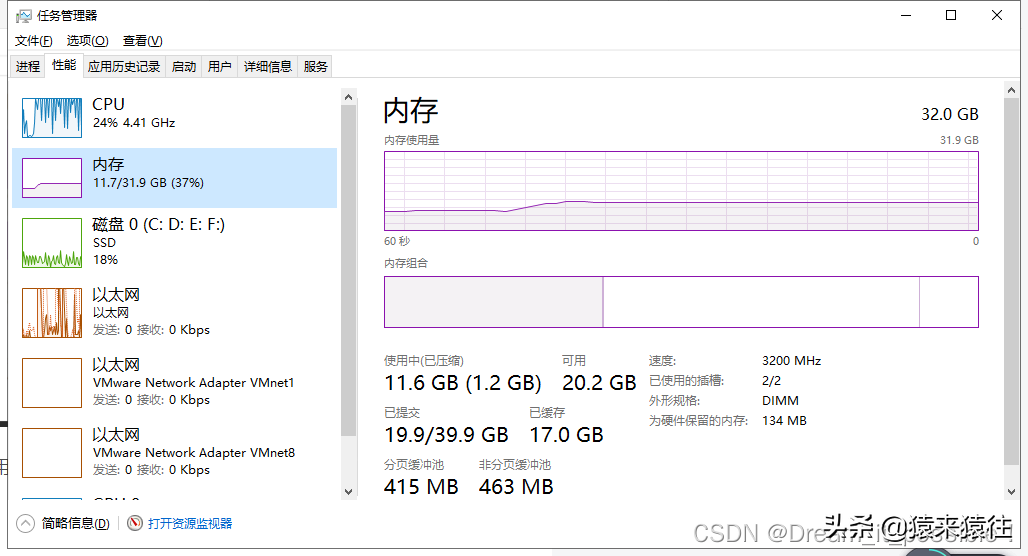Select the CPU usage graph thumbnail

(x=52, y=118)
